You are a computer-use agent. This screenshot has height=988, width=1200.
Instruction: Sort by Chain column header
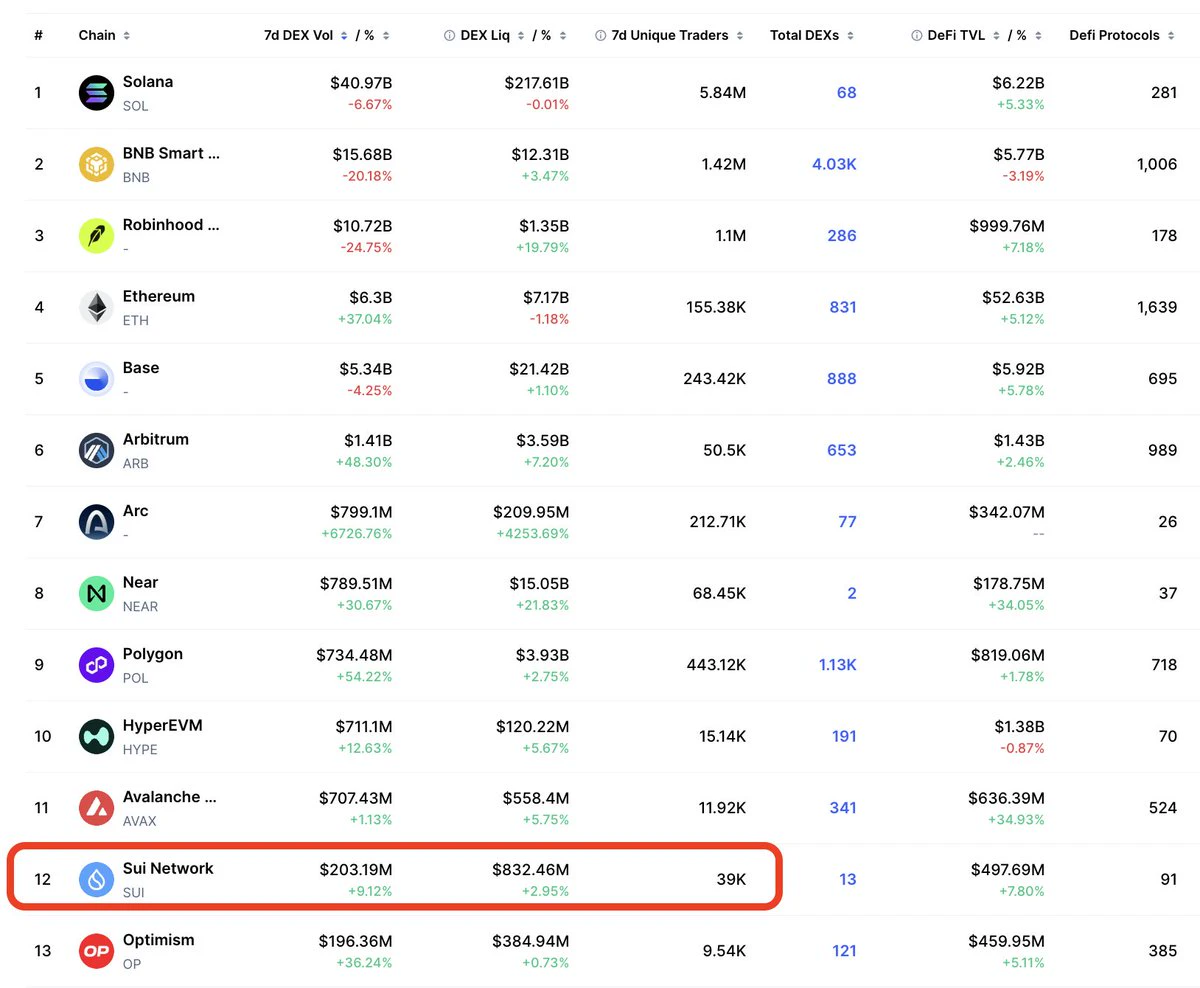tap(104, 35)
